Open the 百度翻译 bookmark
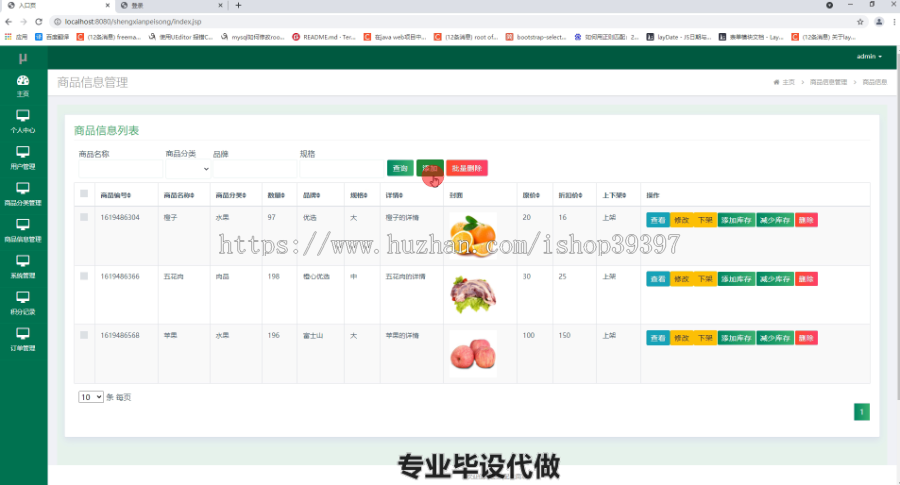Image resolution: width=900 pixels, height=485 pixels. tap(52, 37)
